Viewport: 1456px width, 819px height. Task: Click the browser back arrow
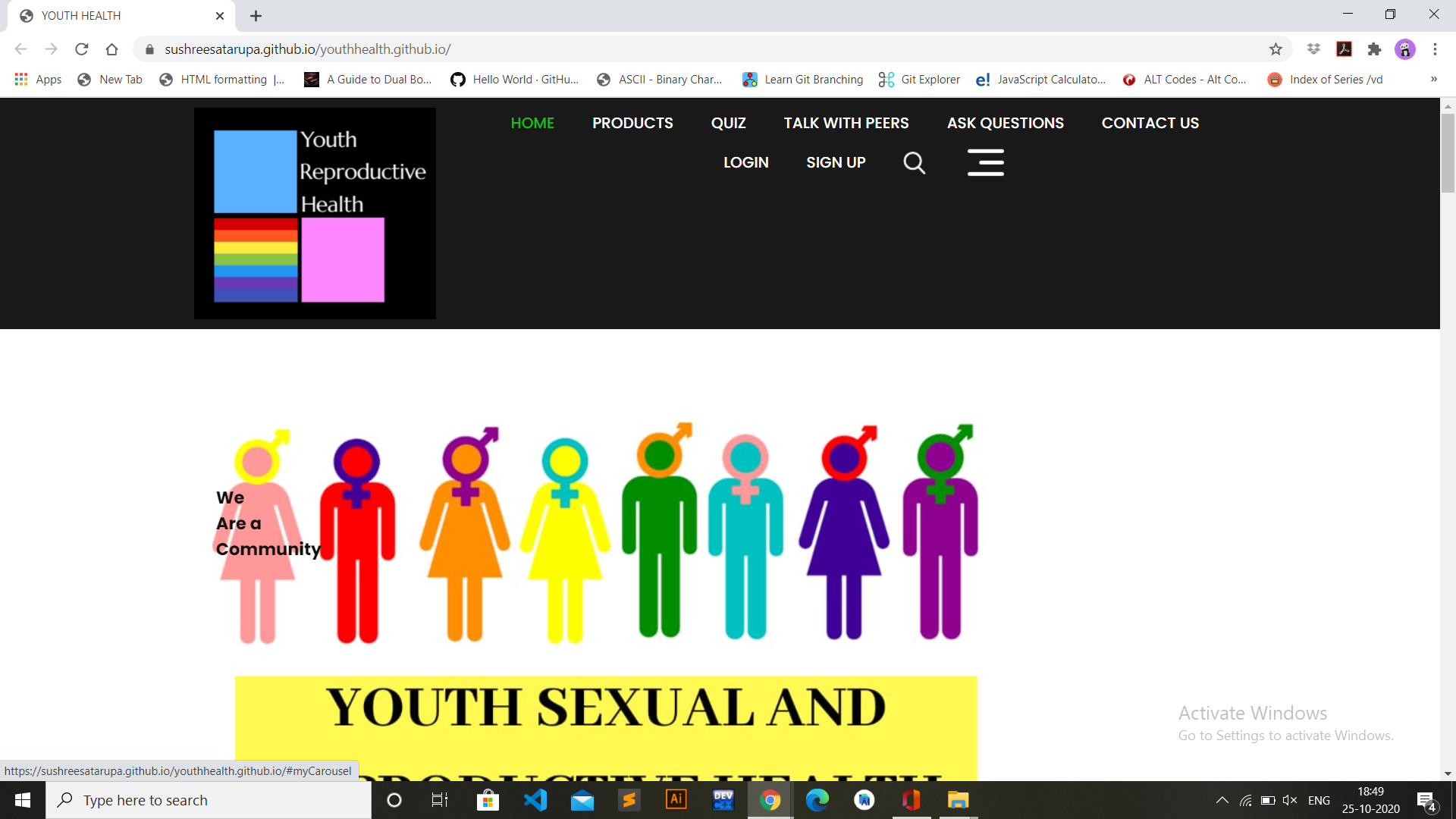tap(20, 49)
